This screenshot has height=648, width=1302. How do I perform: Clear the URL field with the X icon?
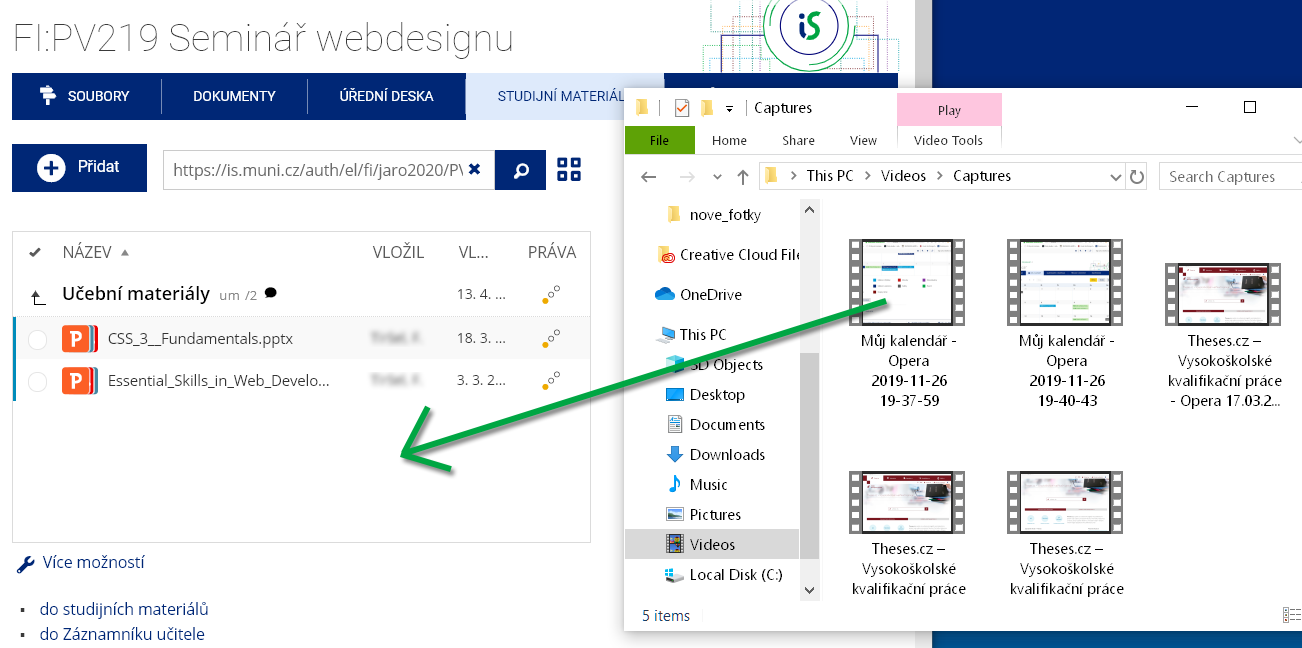[474, 170]
